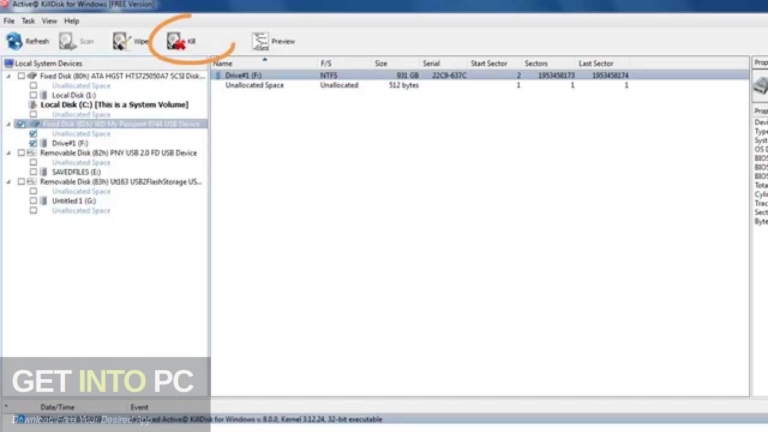
Task: Check the SAVEDFILES (E:) checkbox
Action: [x=33, y=172]
